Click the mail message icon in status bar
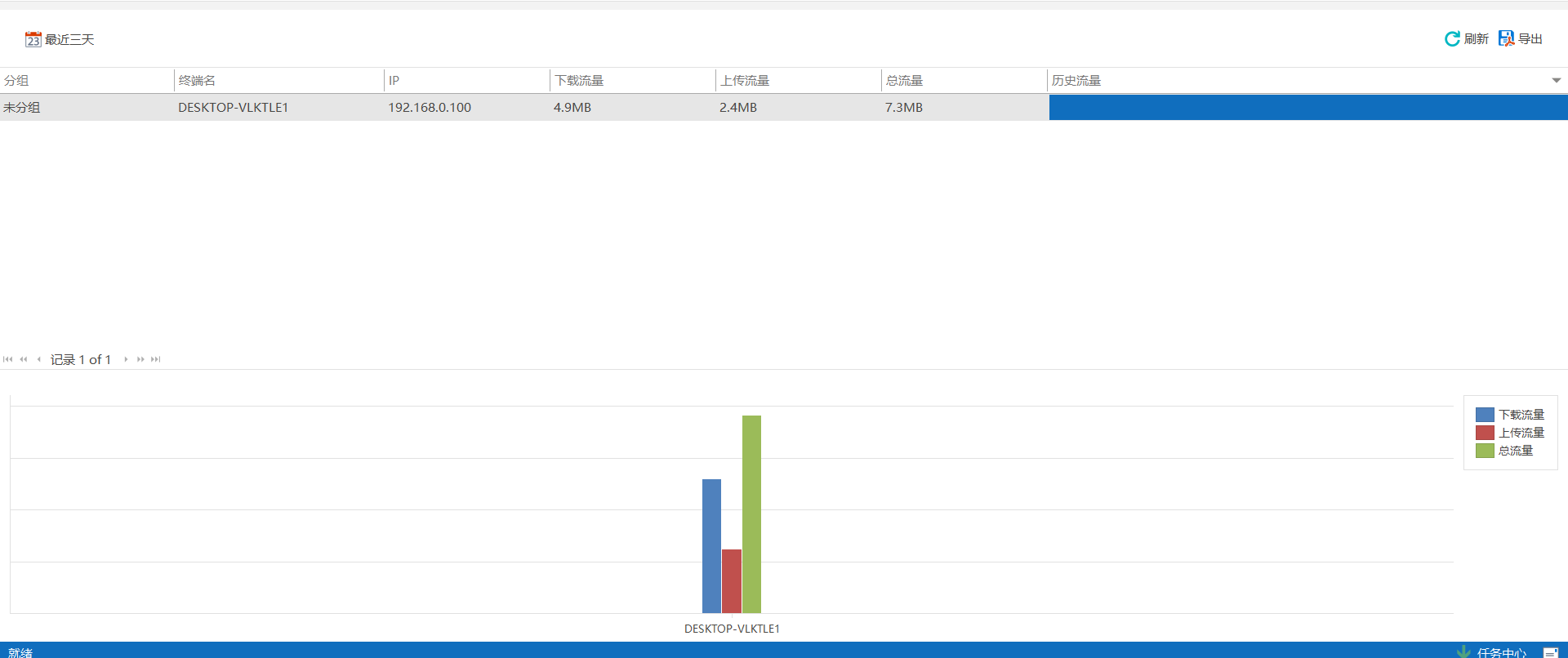Viewport: 1568px width, 658px height. pos(1550,652)
